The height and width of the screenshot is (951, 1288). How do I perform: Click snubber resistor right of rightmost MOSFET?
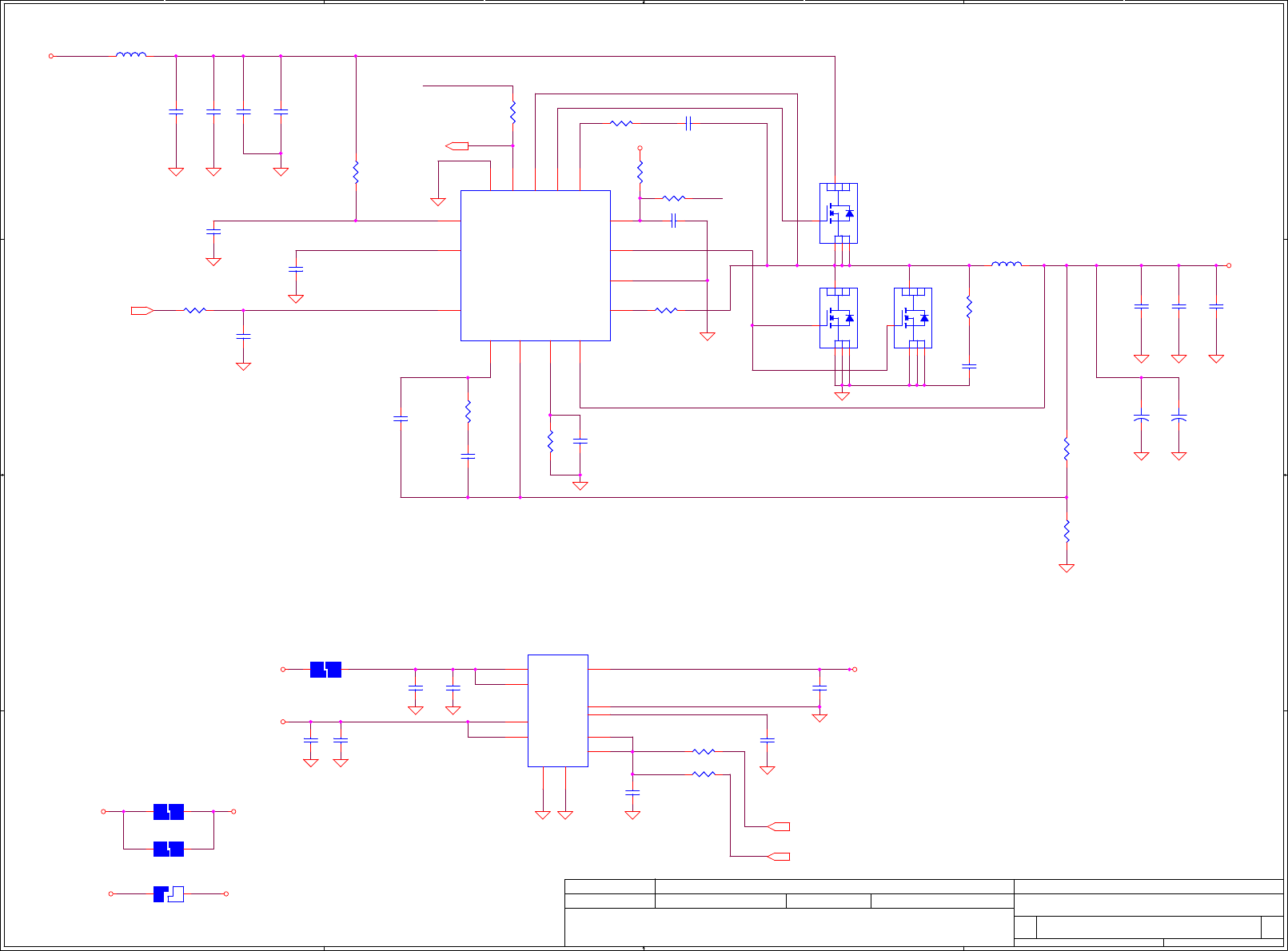point(969,307)
